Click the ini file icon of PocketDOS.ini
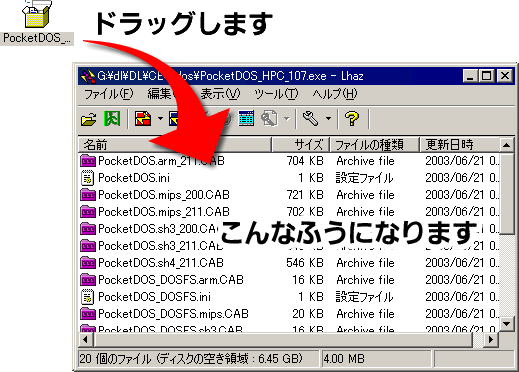The height and width of the screenshot is (372, 519). pyautogui.click(x=88, y=178)
